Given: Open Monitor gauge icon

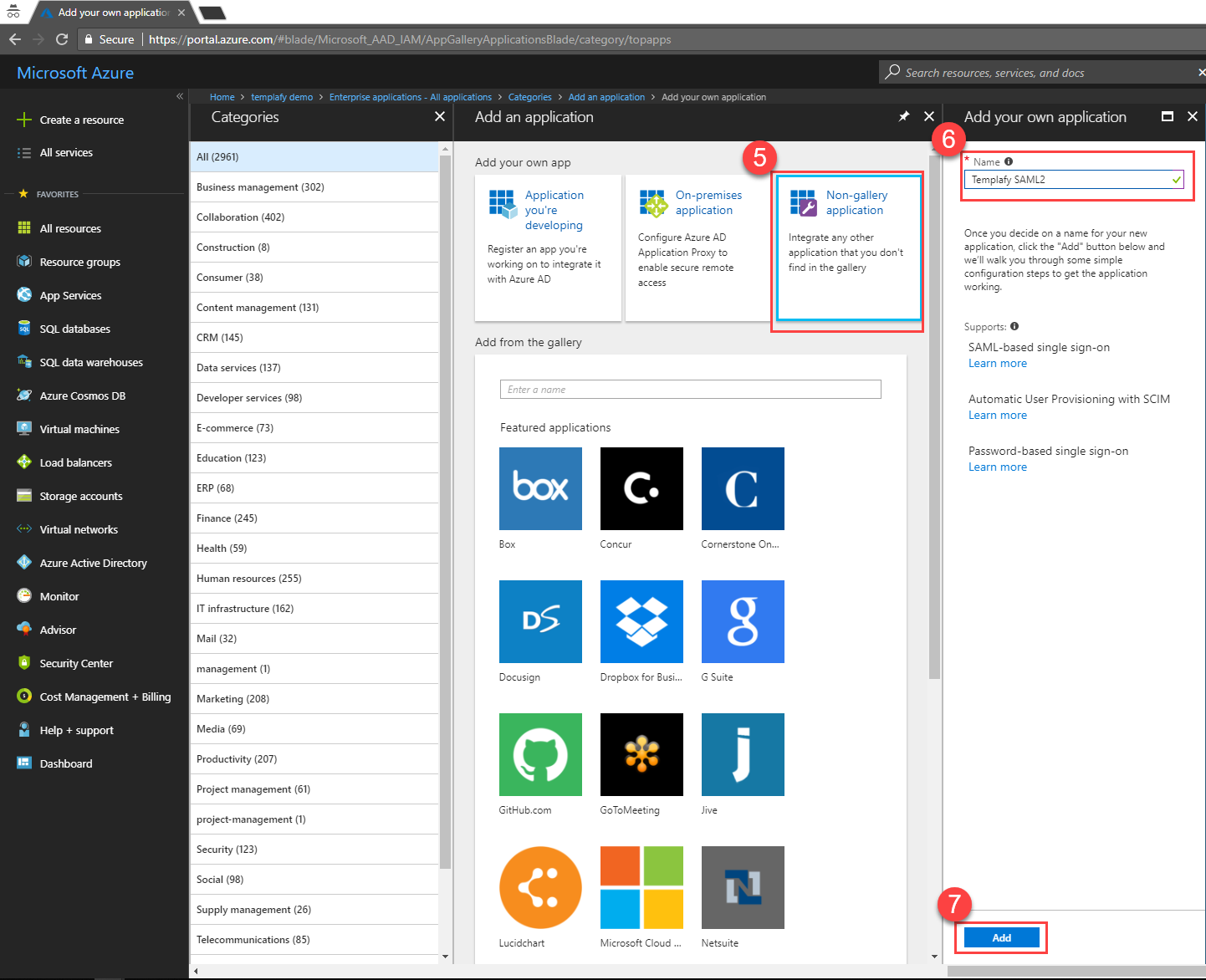Looking at the screenshot, I should 24,596.
